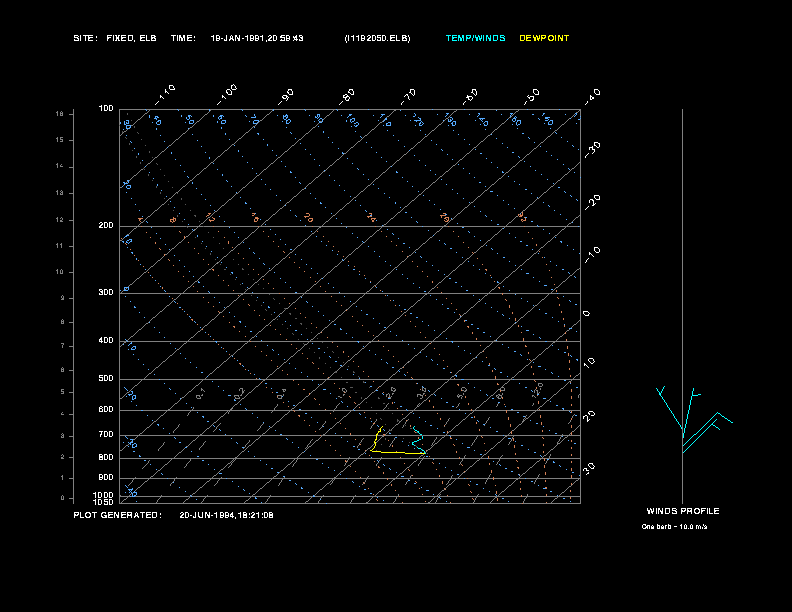The image size is (792, 612).
Task: Click the long double-line wind barb at right
Action: pos(707,432)
